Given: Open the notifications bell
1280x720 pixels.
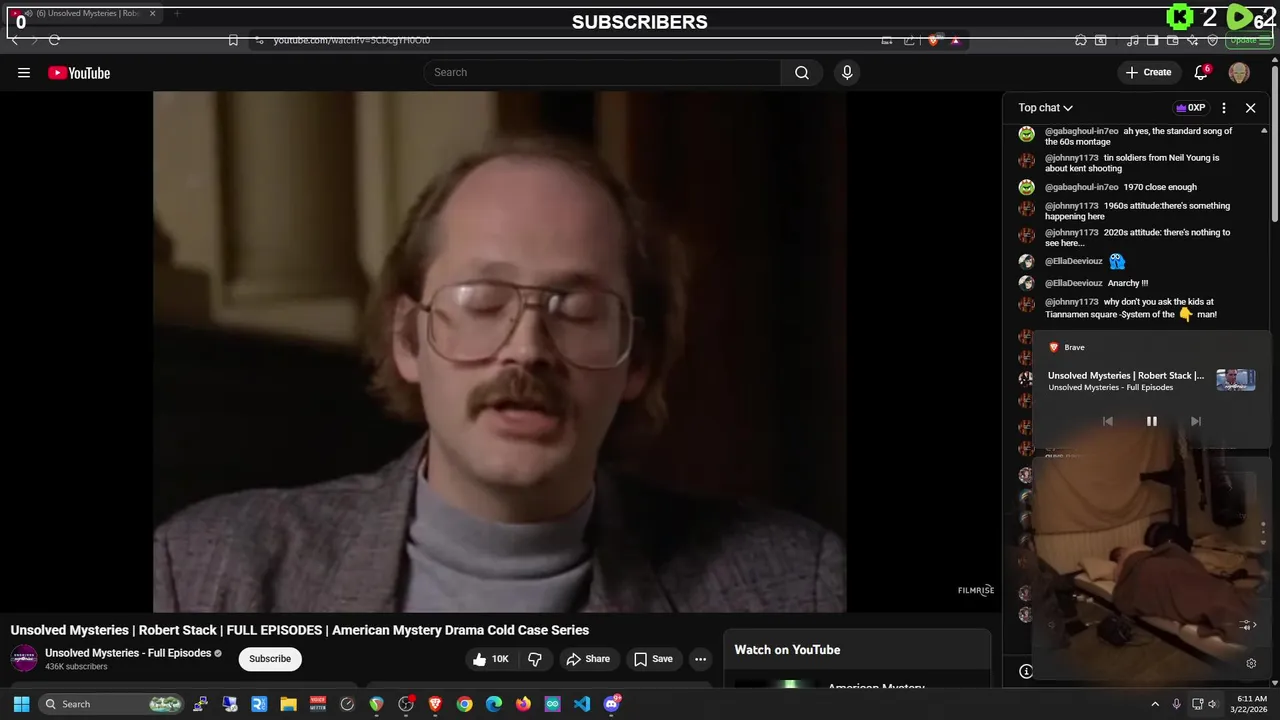Looking at the screenshot, I should (x=1202, y=72).
